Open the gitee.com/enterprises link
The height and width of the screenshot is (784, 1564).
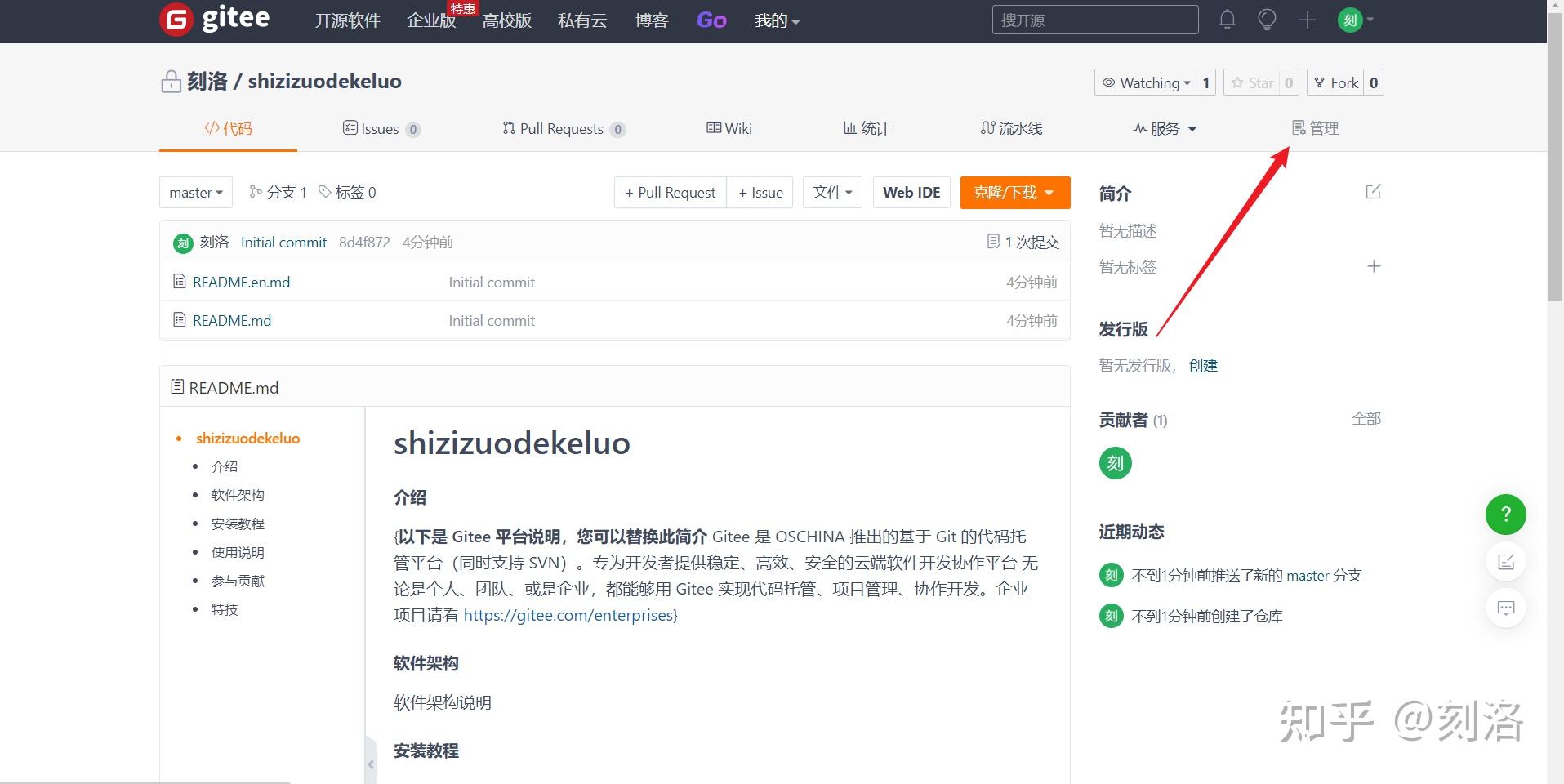coord(568,615)
